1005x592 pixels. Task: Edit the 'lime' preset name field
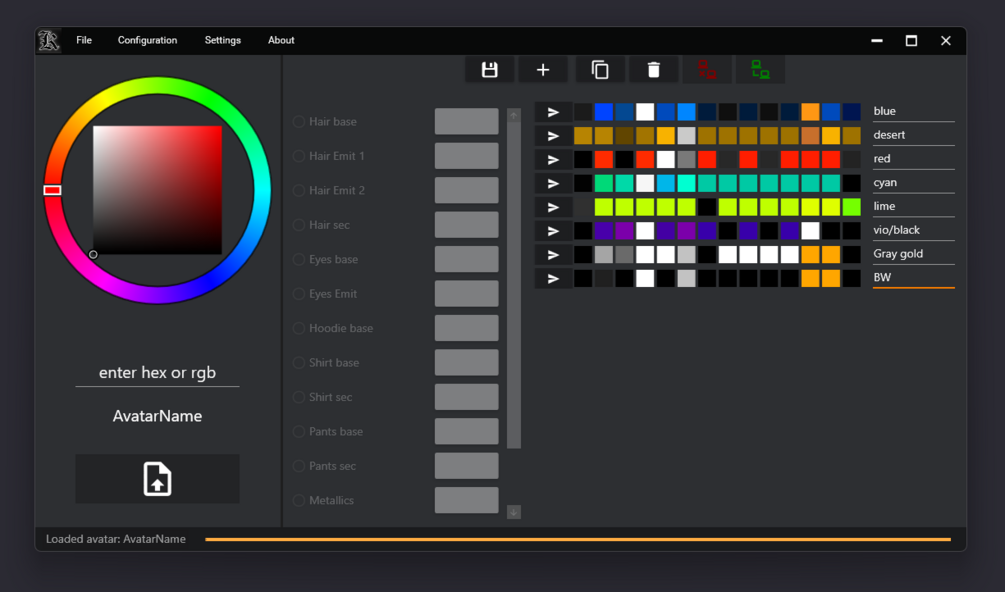tap(913, 206)
